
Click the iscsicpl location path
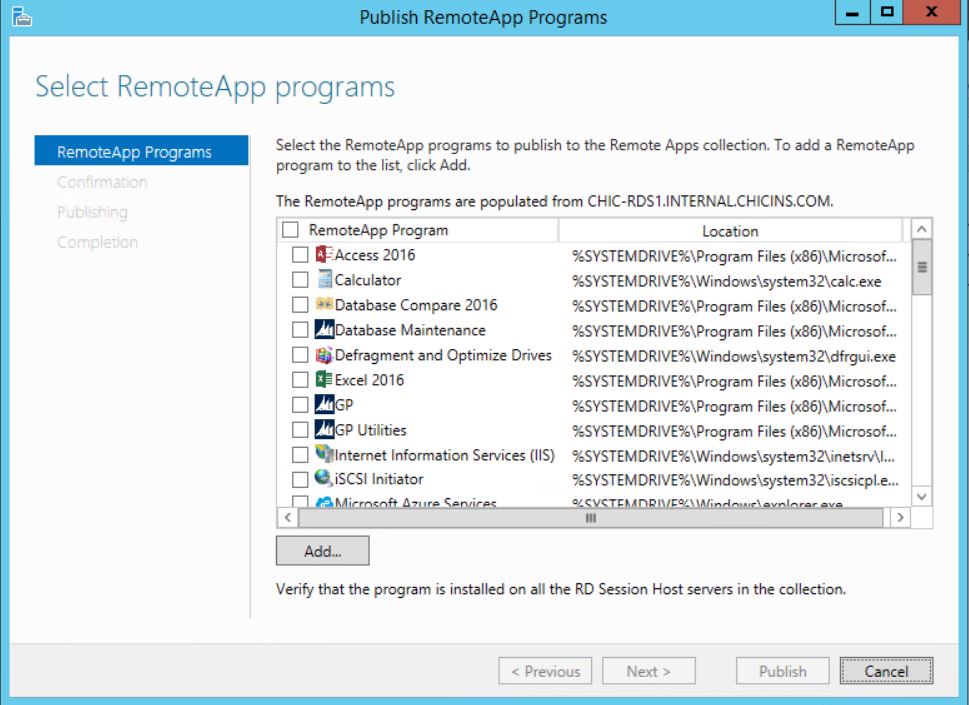pyautogui.click(x=735, y=480)
